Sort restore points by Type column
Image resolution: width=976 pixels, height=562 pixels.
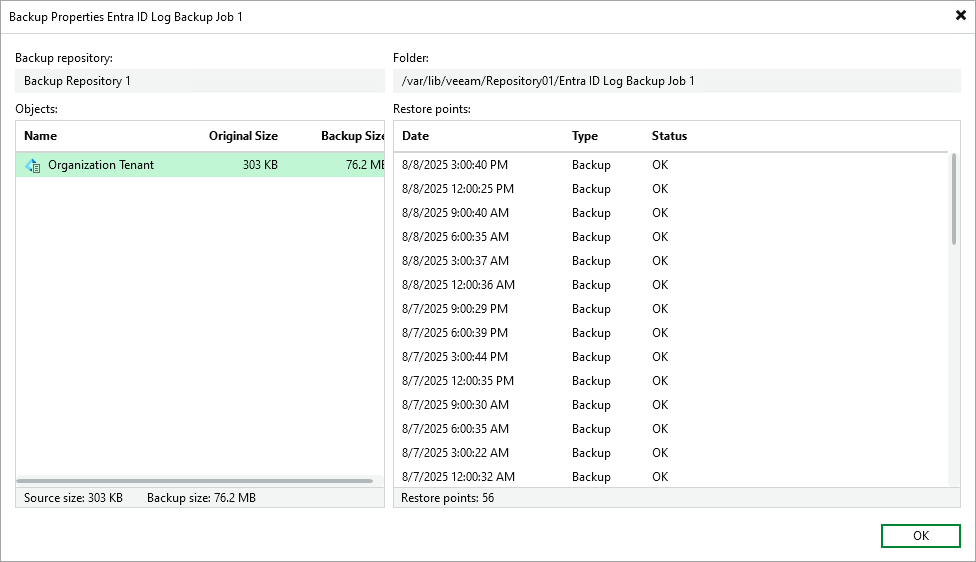(x=584, y=136)
